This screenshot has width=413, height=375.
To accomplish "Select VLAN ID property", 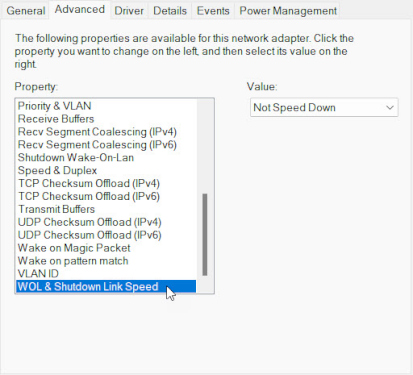I will [x=107, y=274].
